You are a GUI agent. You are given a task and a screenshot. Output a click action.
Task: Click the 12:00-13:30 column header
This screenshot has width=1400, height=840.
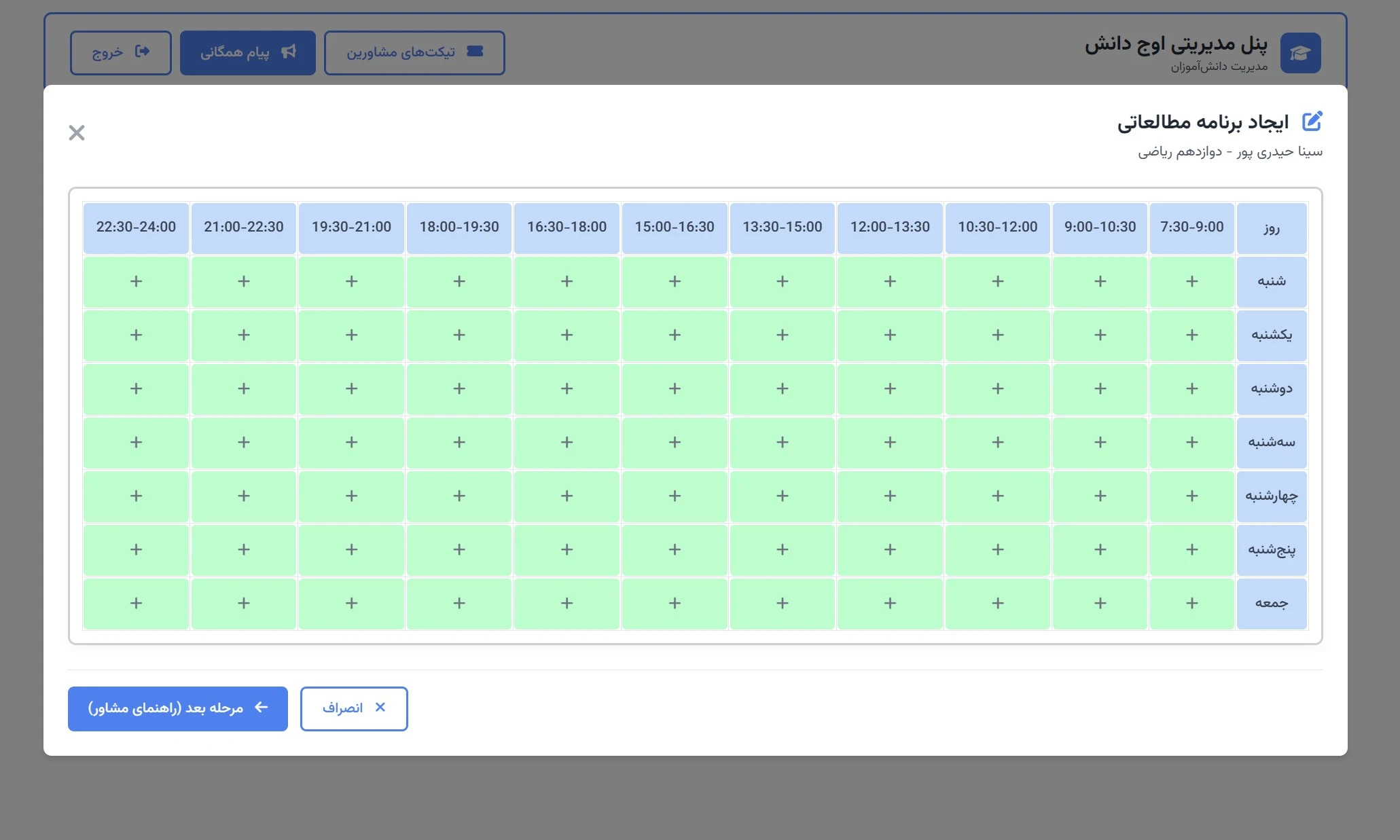[890, 227]
